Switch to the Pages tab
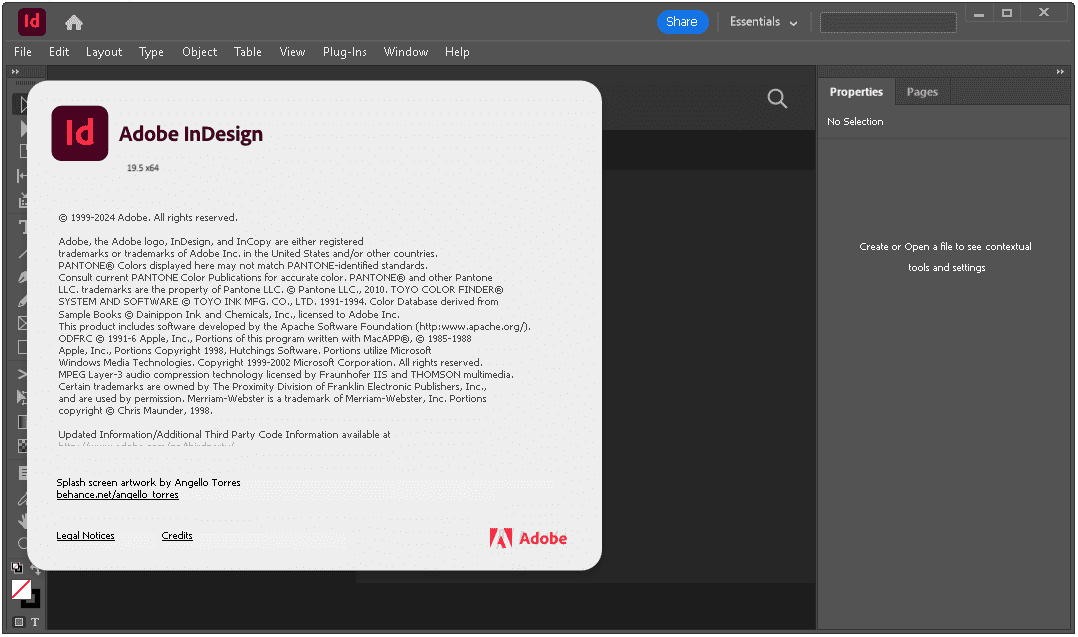 tap(922, 92)
